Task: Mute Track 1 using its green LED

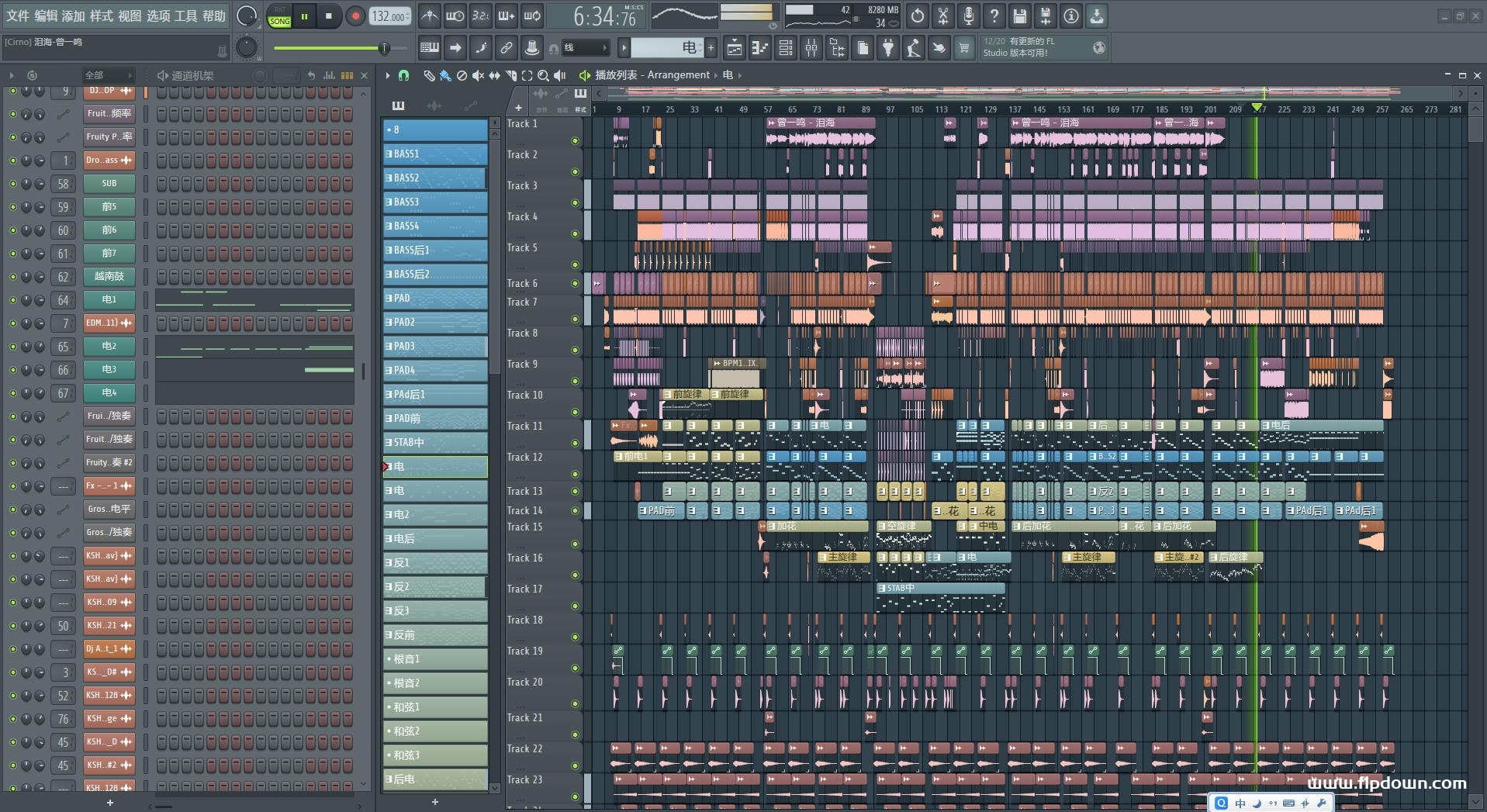Action: click(x=575, y=140)
